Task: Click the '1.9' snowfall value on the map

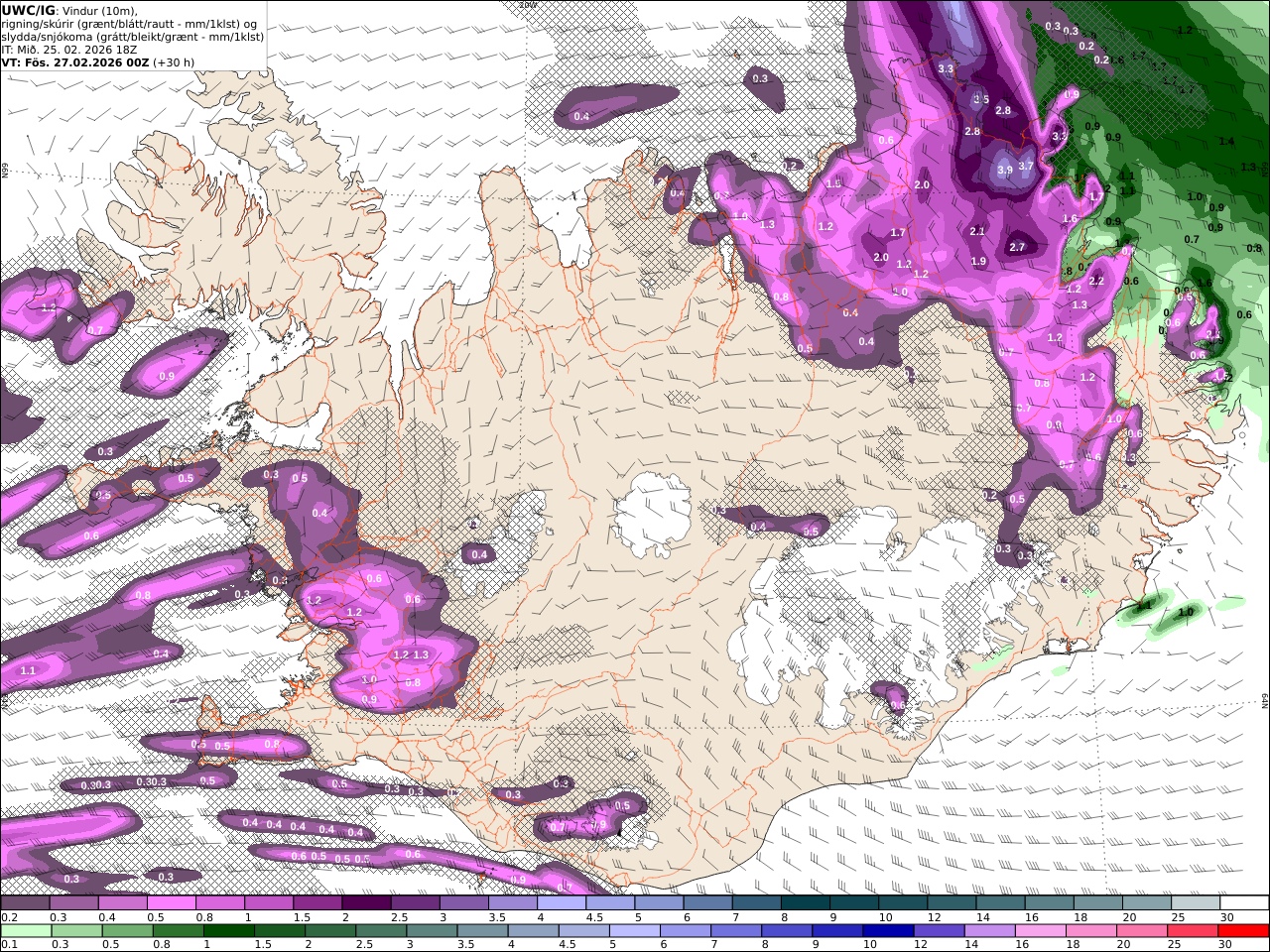Action: [x=979, y=262]
